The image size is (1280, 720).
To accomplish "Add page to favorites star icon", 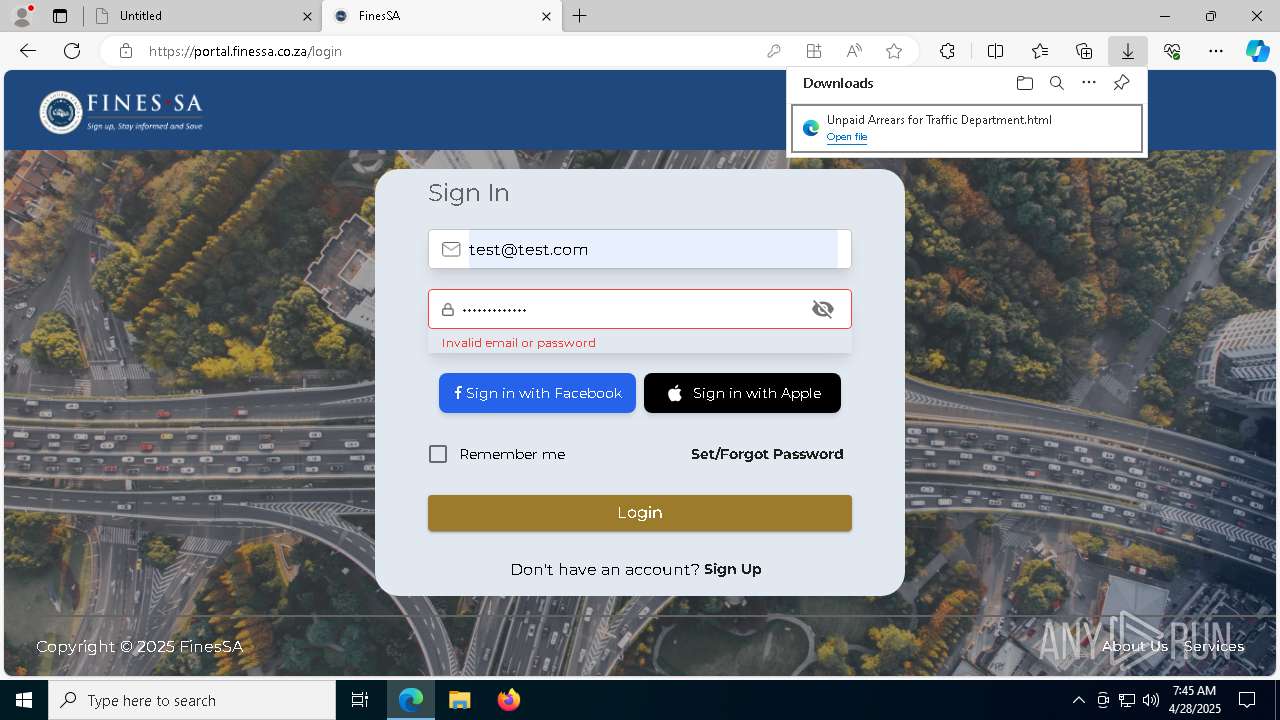I will pos(894,51).
